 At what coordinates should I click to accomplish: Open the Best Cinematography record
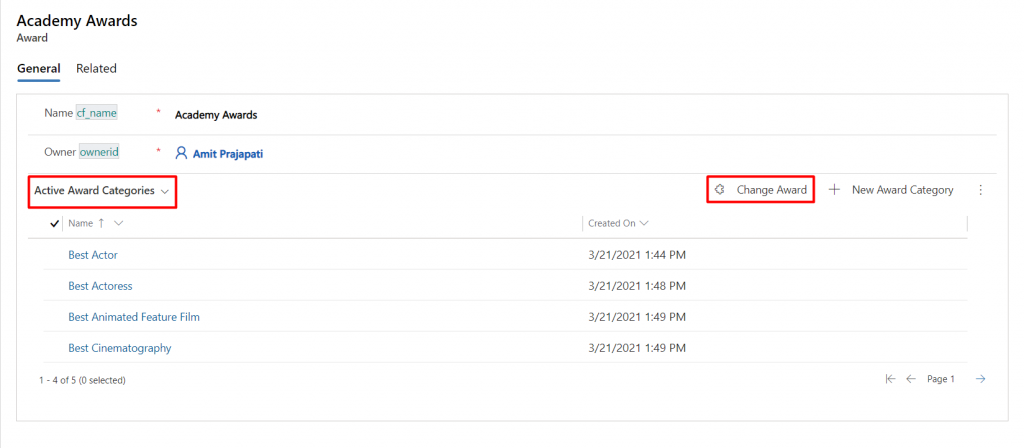pyautogui.click(x=120, y=348)
